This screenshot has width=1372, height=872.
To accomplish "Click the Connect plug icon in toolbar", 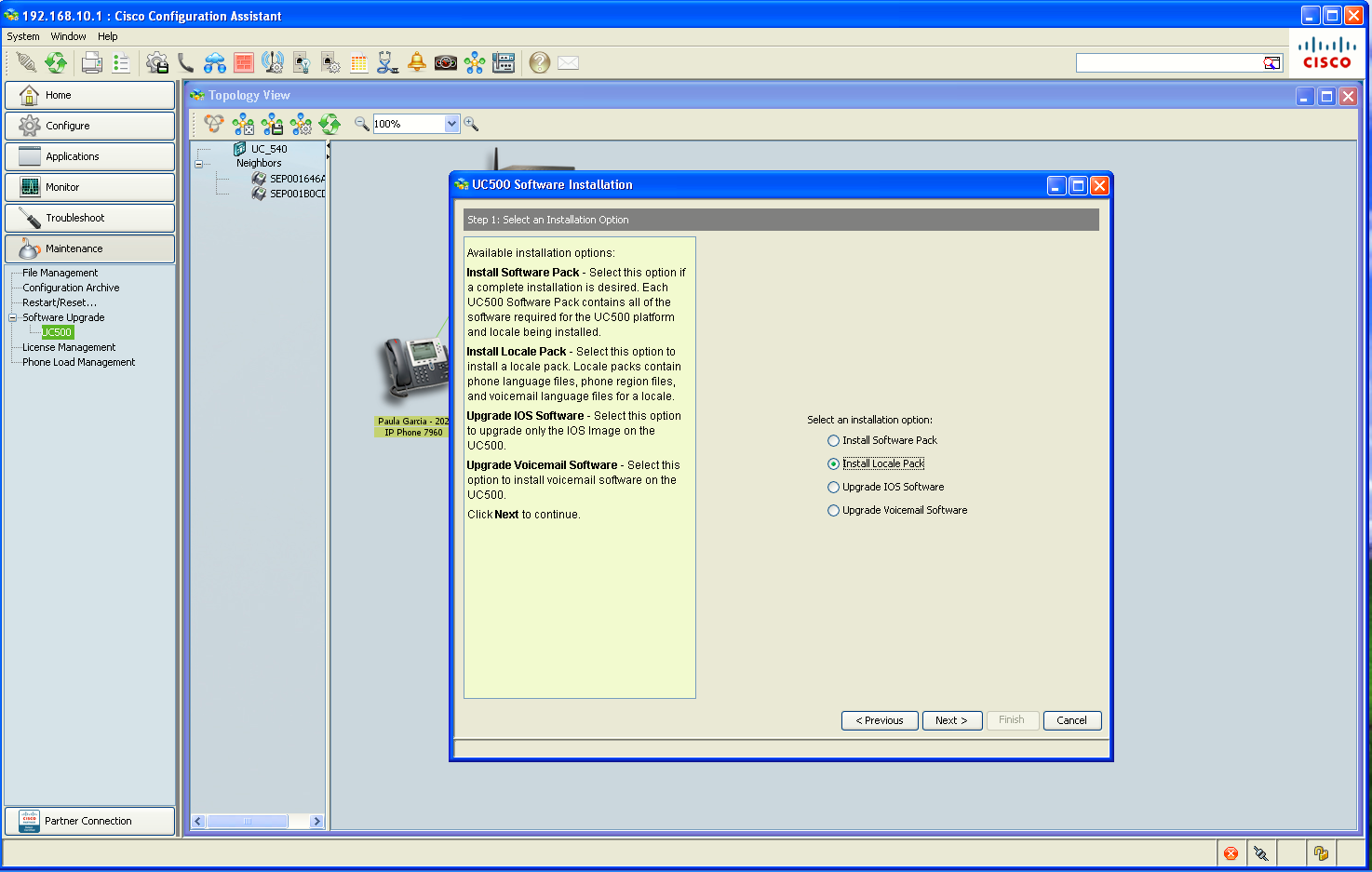I will pyautogui.click(x=27, y=62).
